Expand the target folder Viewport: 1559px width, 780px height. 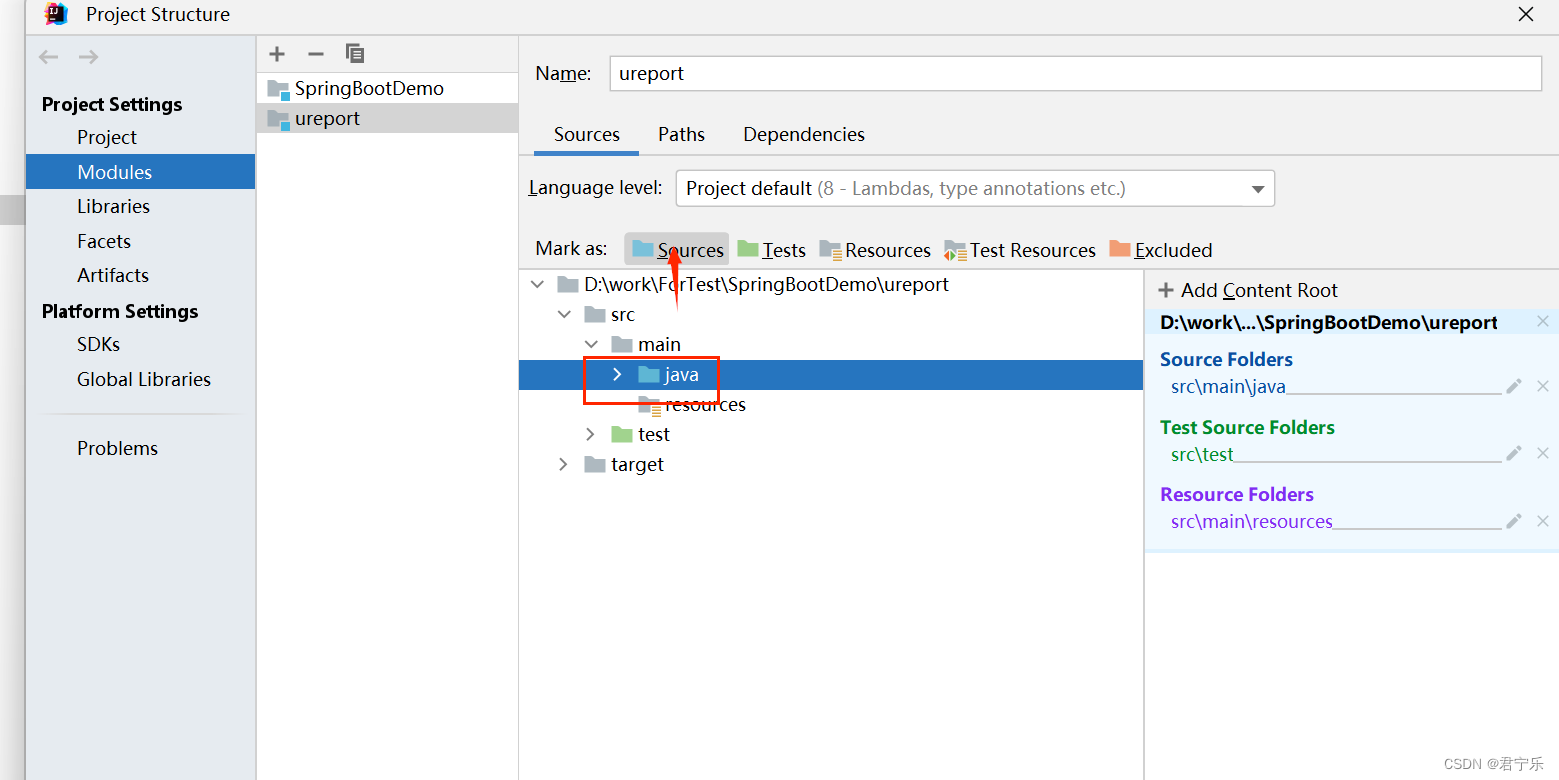(563, 464)
